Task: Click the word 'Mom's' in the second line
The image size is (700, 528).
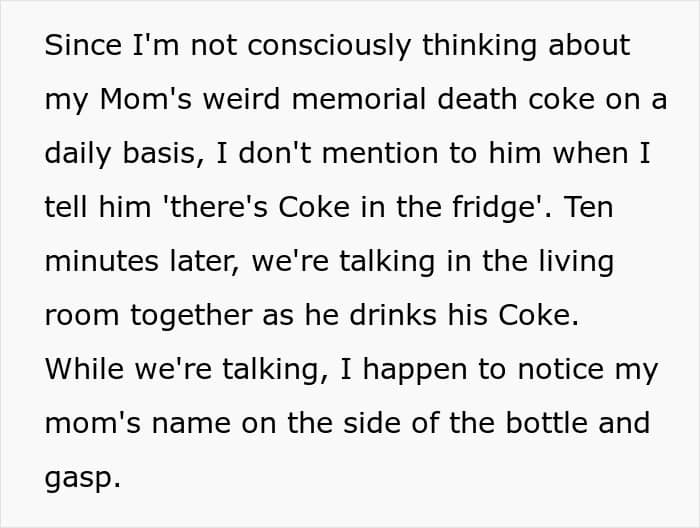Action: (x=146, y=99)
